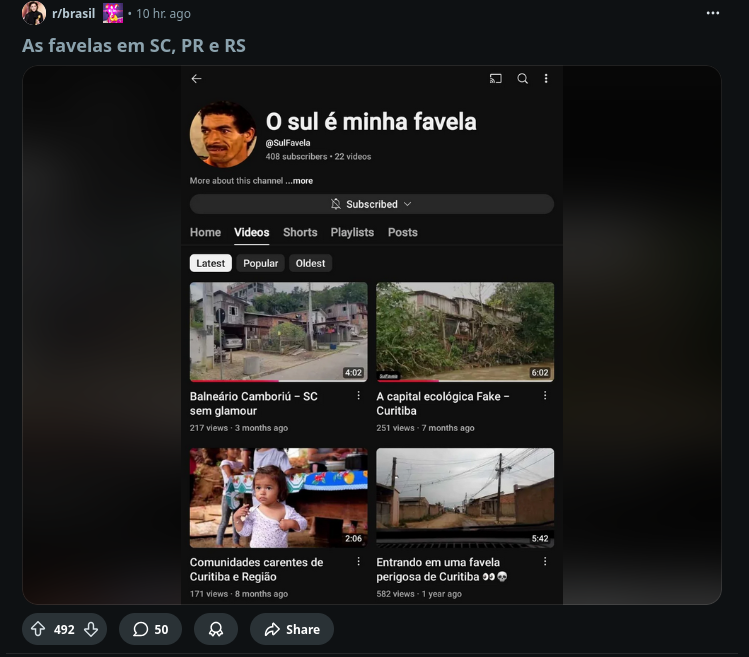The width and height of the screenshot is (749, 657).
Task: Click the r/brasil subreddit link
Action: click(74, 13)
